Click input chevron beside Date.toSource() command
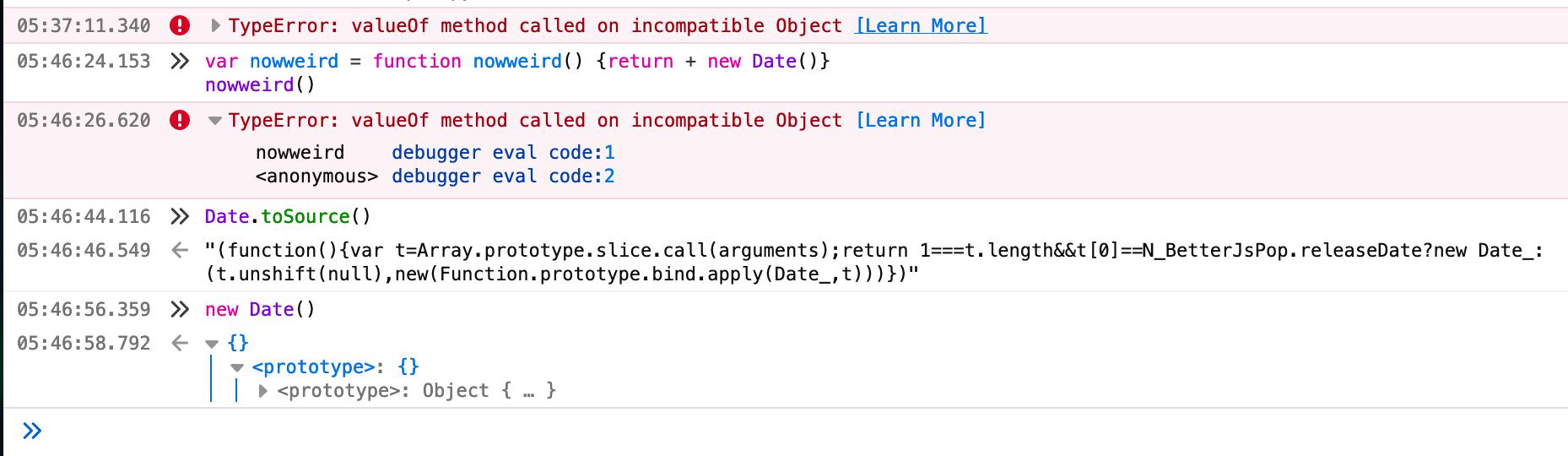The image size is (1568, 456). coord(179,217)
